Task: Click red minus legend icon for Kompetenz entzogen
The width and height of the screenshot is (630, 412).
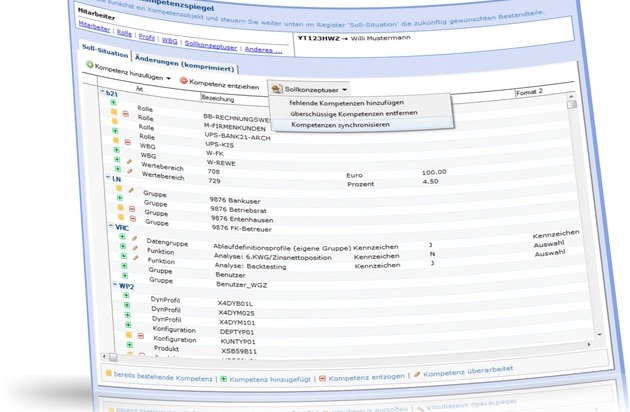Action: pyautogui.click(x=321, y=376)
